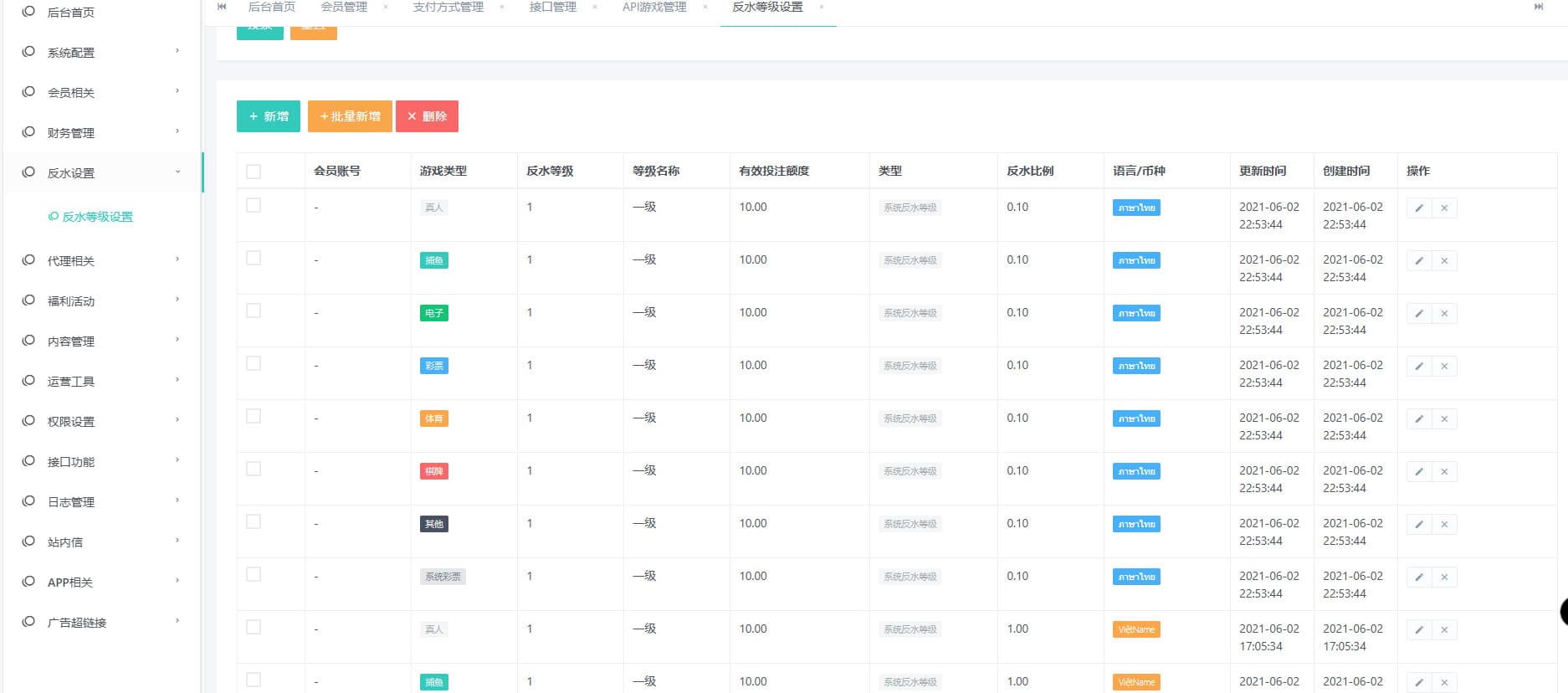
Task: Close the API游戏管理 tab
Action: tap(705, 7)
